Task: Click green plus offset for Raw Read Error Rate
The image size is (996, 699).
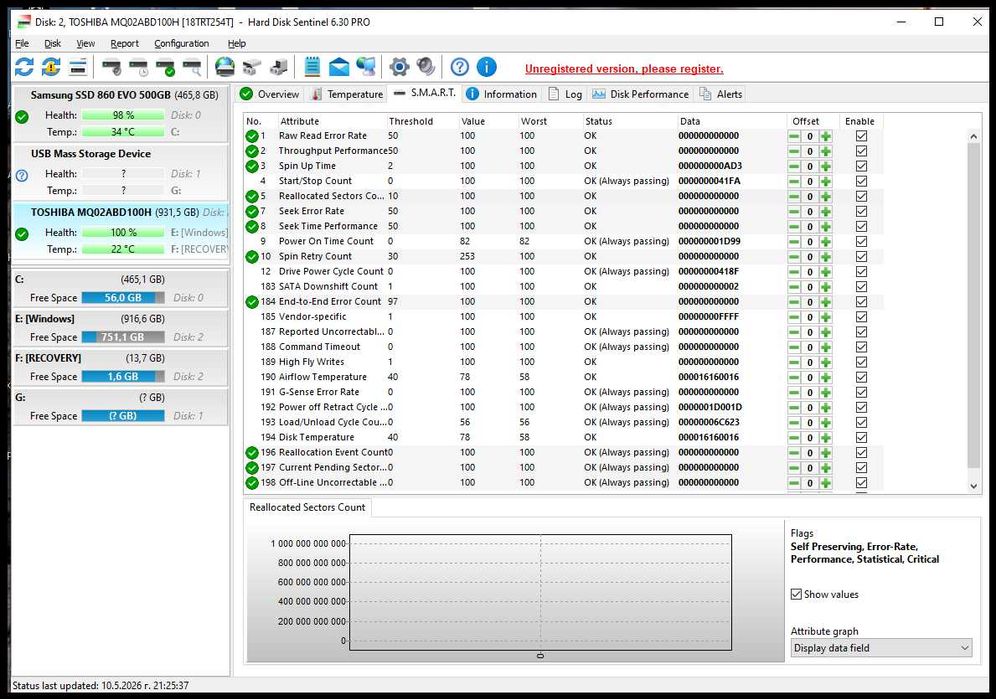Action: (825, 136)
